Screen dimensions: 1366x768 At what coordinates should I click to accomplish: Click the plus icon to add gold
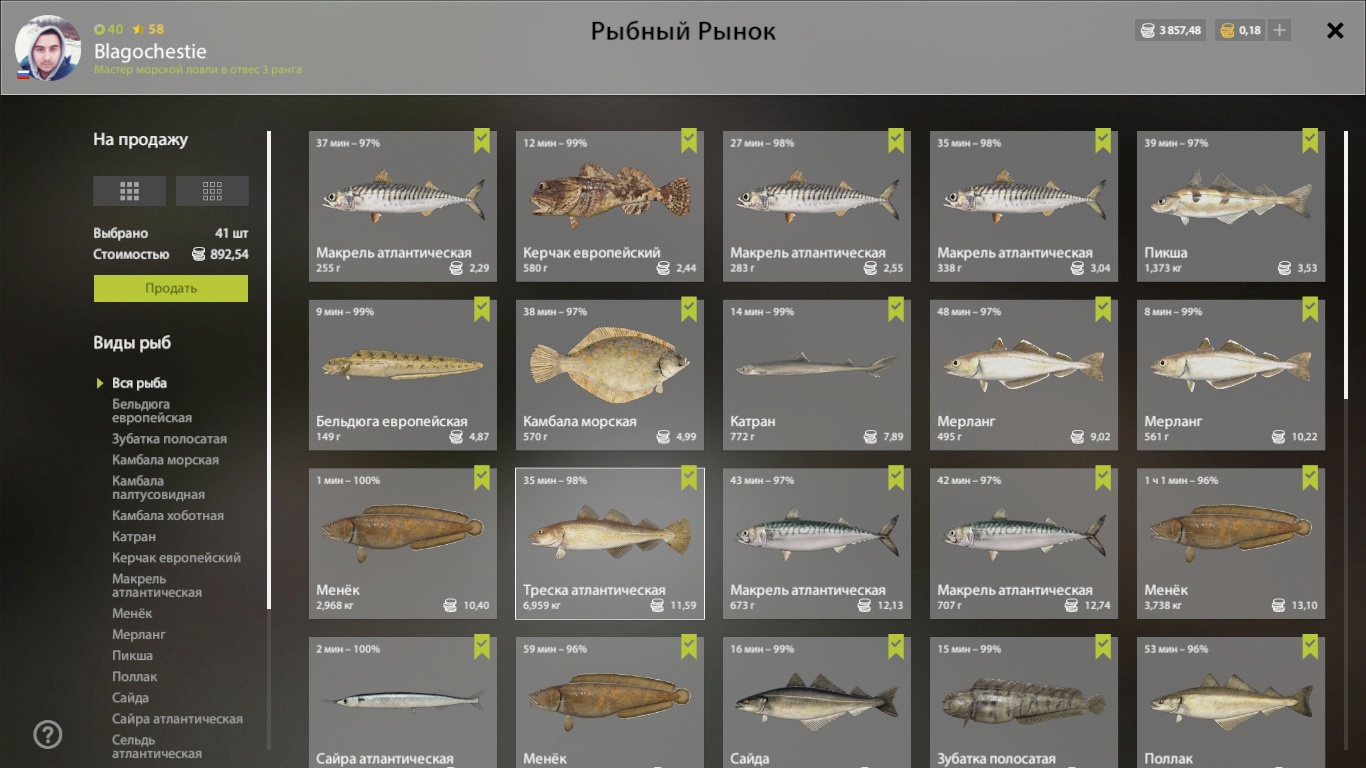[1279, 30]
